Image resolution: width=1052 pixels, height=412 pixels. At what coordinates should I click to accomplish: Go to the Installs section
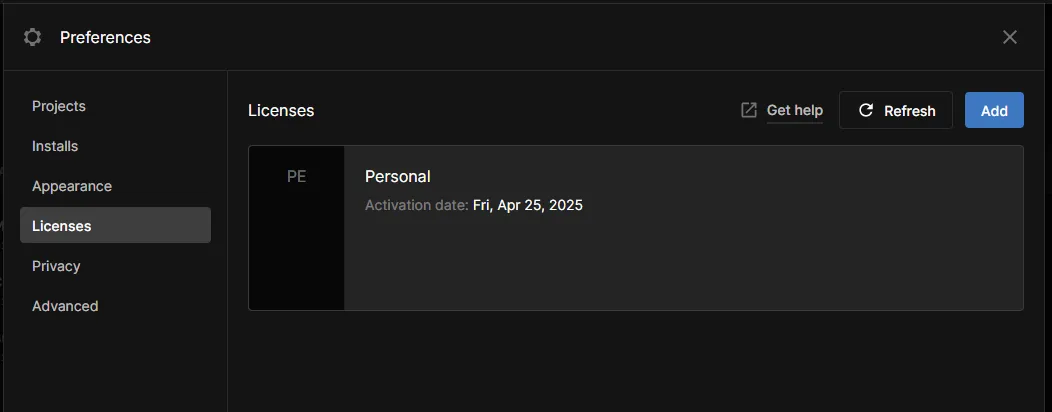55,146
